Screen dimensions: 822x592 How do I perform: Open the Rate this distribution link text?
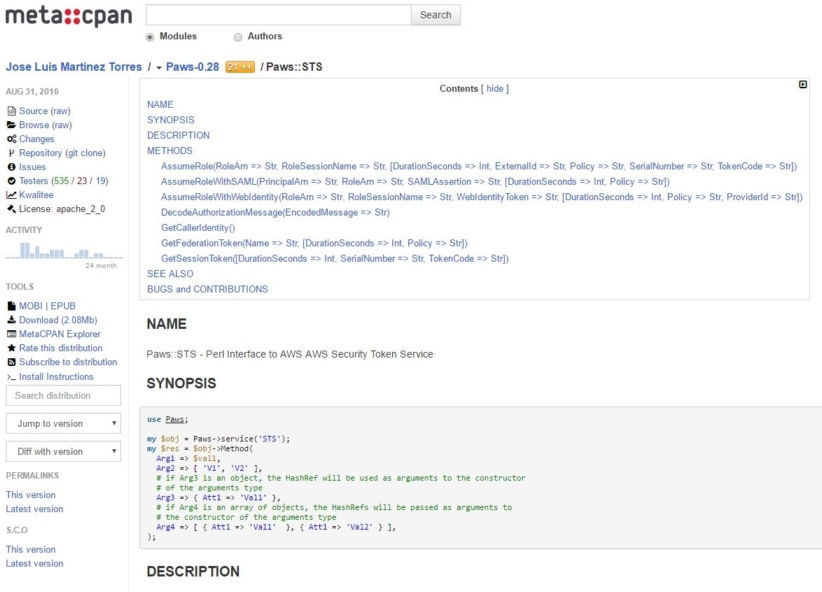61,348
